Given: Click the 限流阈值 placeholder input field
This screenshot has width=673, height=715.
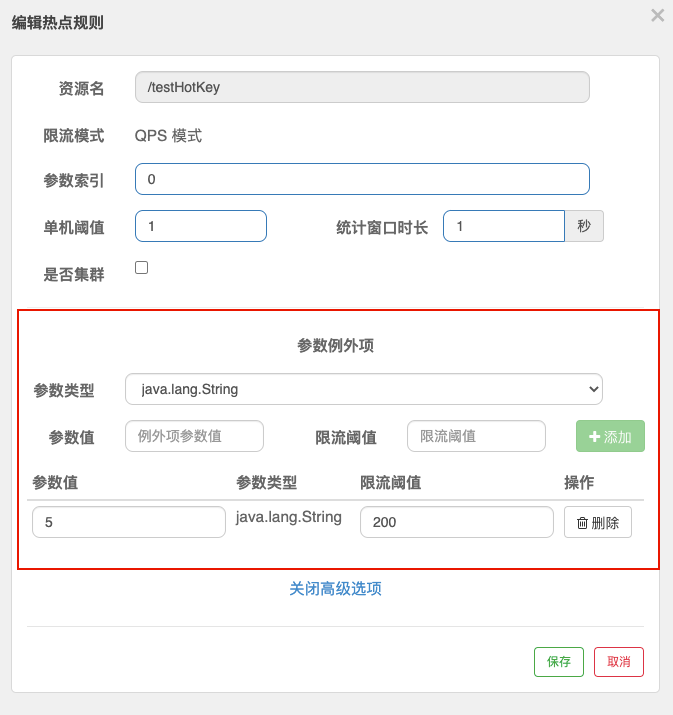Looking at the screenshot, I should click(x=476, y=436).
